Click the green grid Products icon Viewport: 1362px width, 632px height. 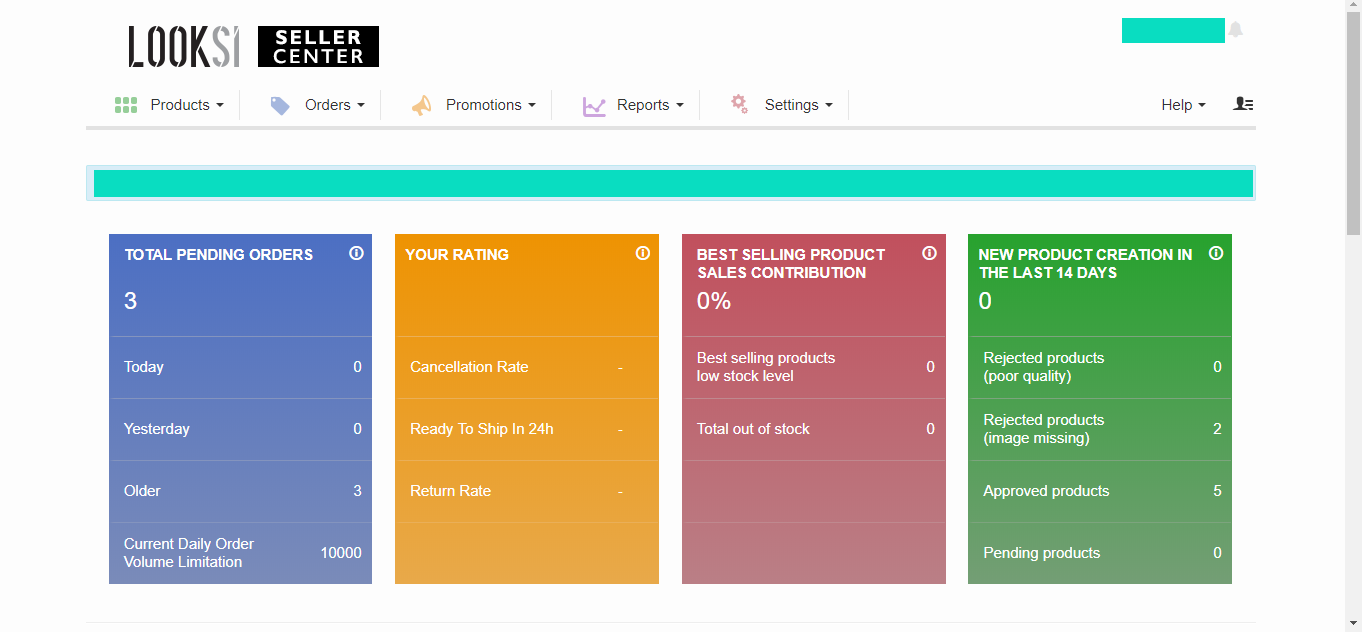tap(126, 105)
